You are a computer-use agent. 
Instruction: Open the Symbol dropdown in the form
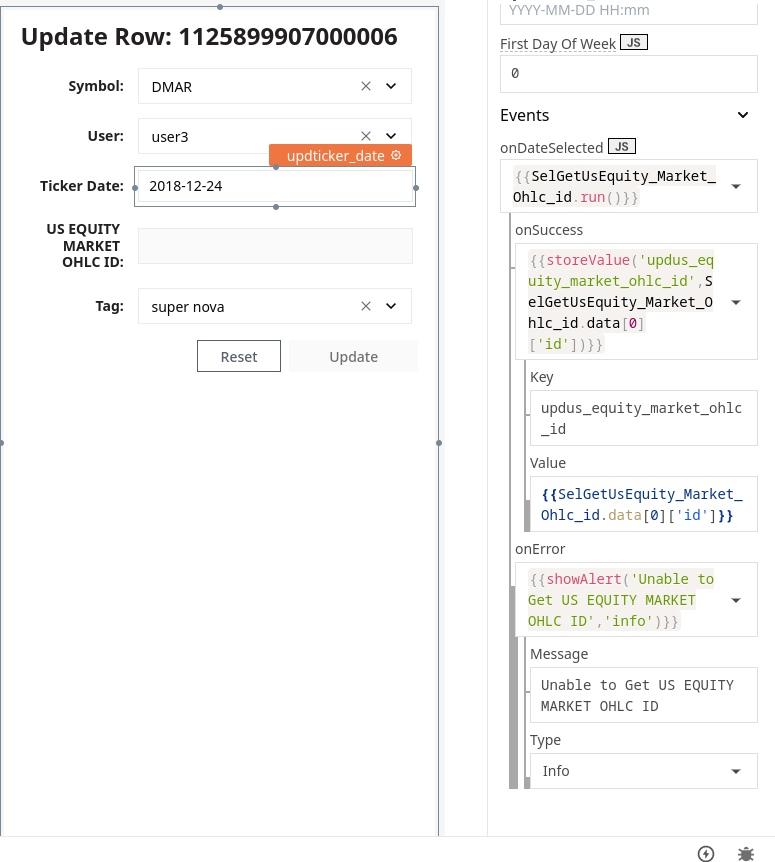(391, 86)
